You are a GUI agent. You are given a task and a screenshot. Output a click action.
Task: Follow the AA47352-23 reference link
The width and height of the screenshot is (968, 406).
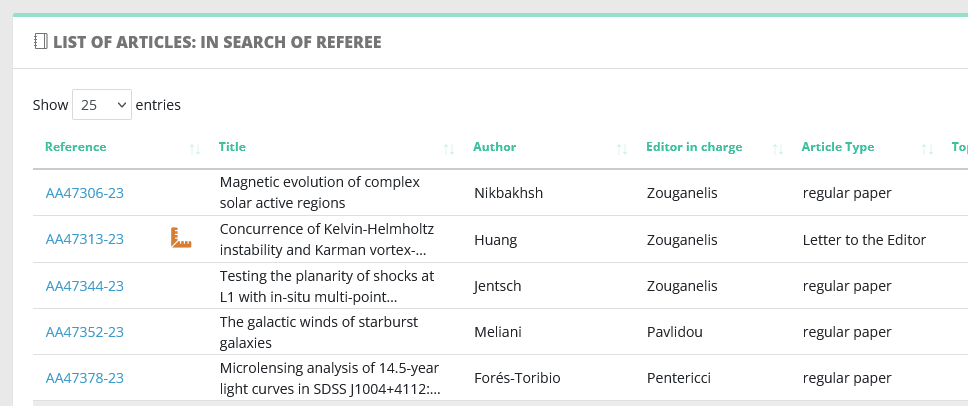click(x=85, y=332)
